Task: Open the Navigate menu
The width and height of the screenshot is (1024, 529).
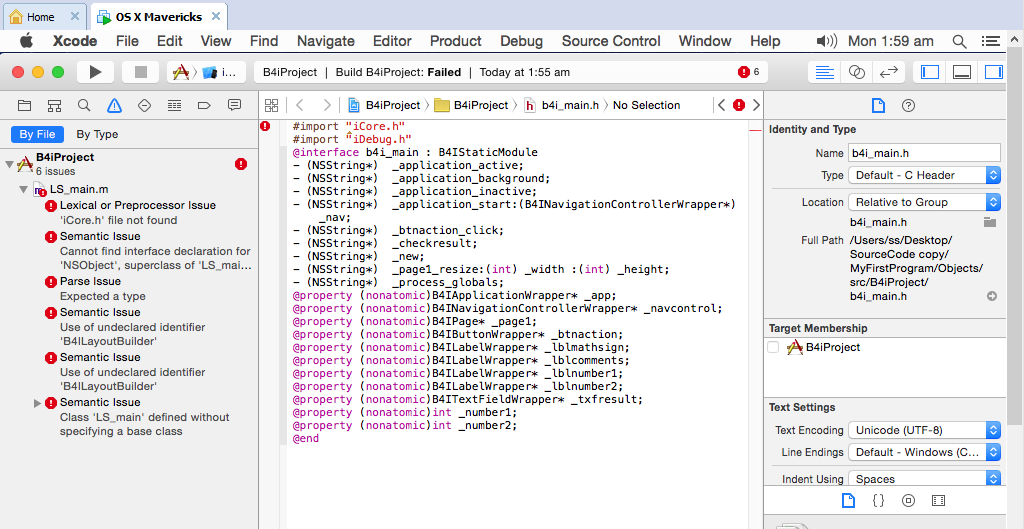Action: (x=325, y=41)
